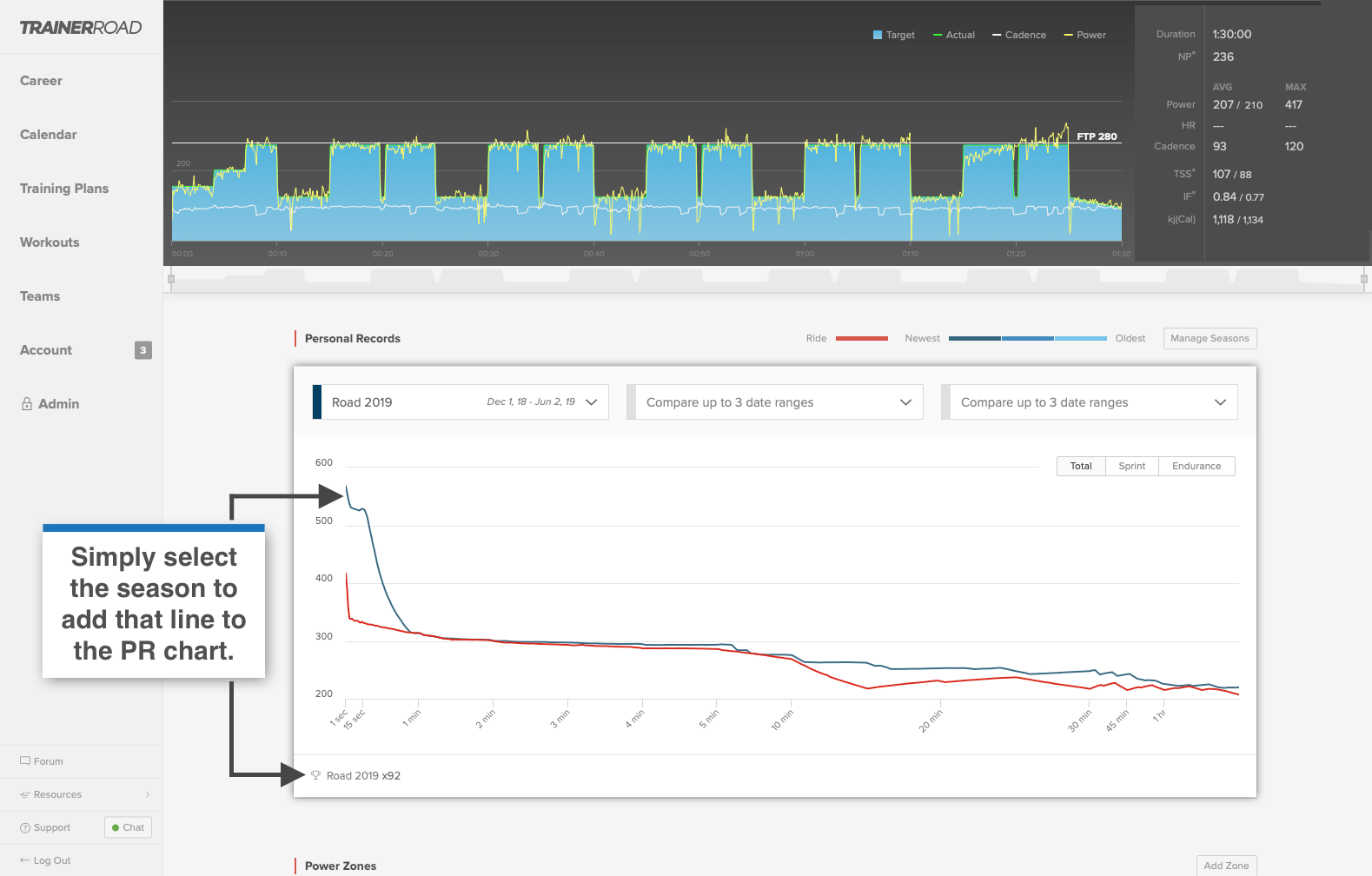Open the Road 2019 season dropdown
This screenshot has width=1372, height=876.
coord(461,402)
